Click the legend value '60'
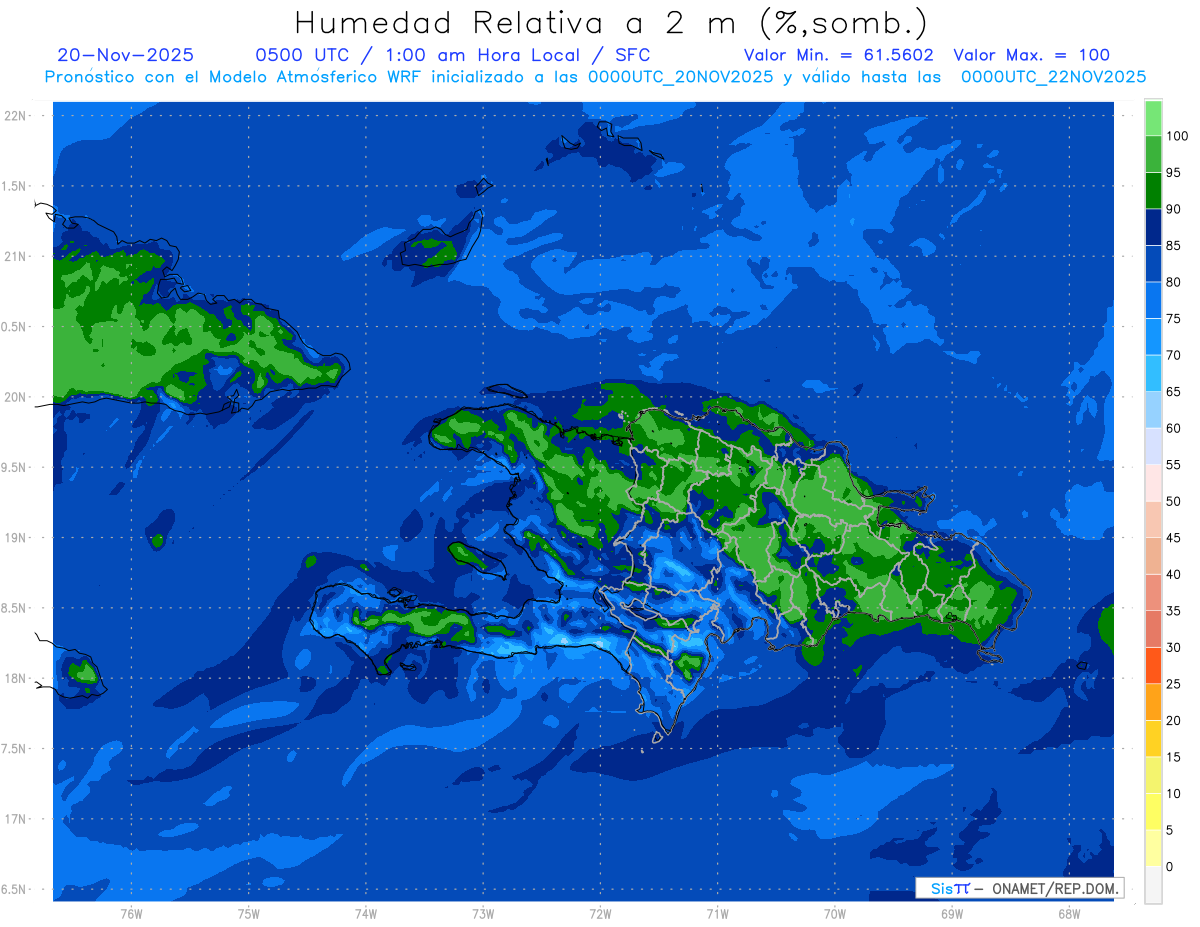This screenshot has height=927, width=1200. (1173, 429)
